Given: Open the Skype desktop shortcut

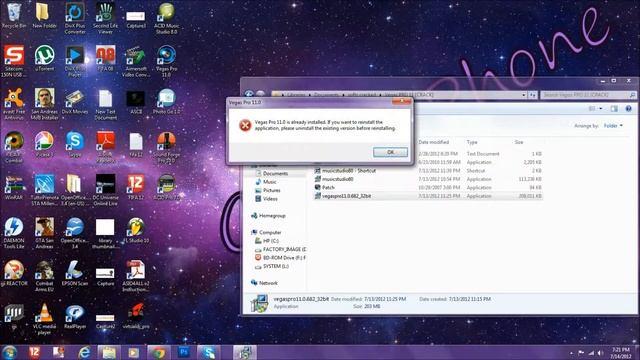Looking at the screenshot, I should click(75, 144).
